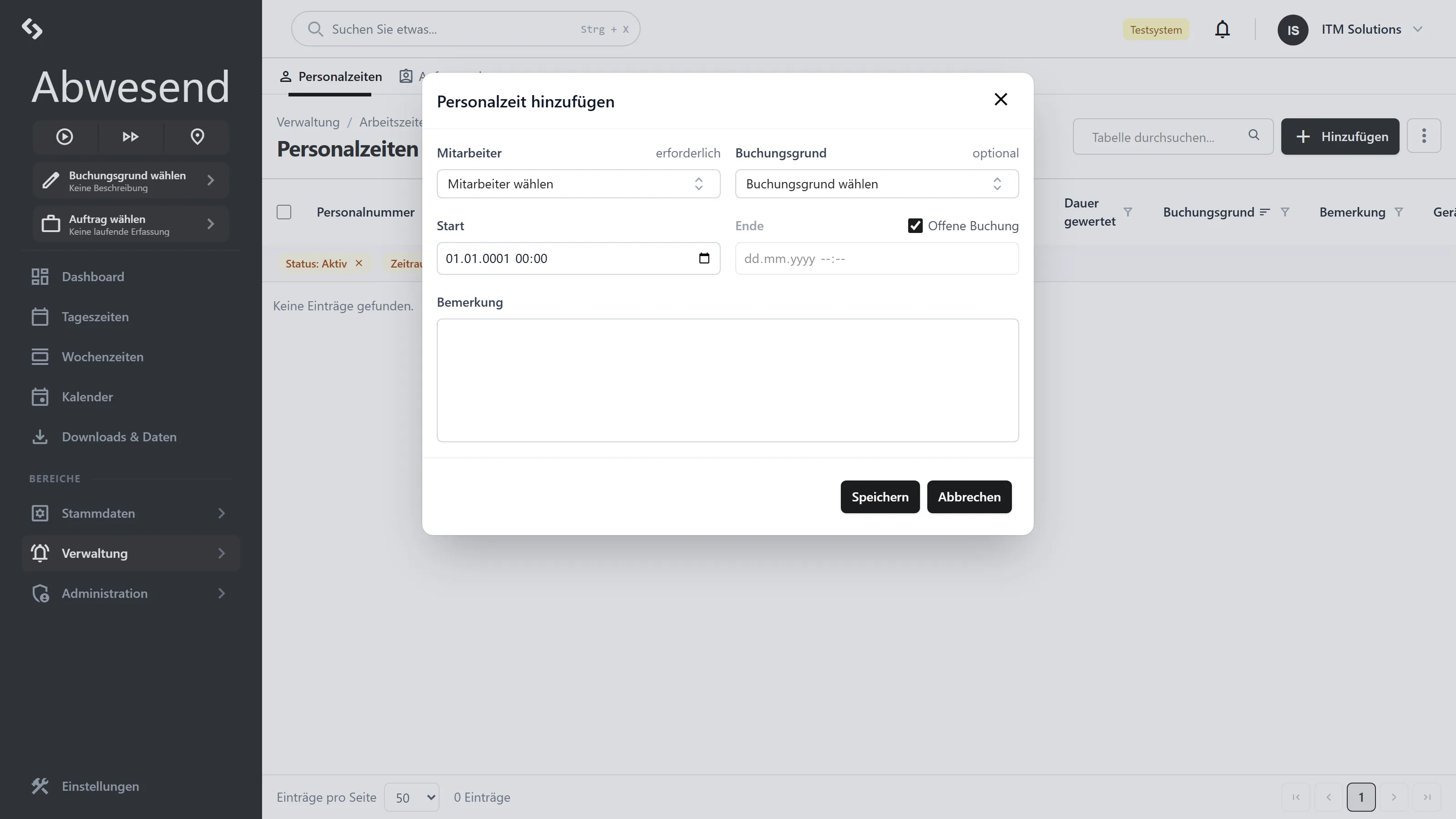Start time tracking with the play icon
The height and width of the screenshot is (819, 1456).
[65, 137]
